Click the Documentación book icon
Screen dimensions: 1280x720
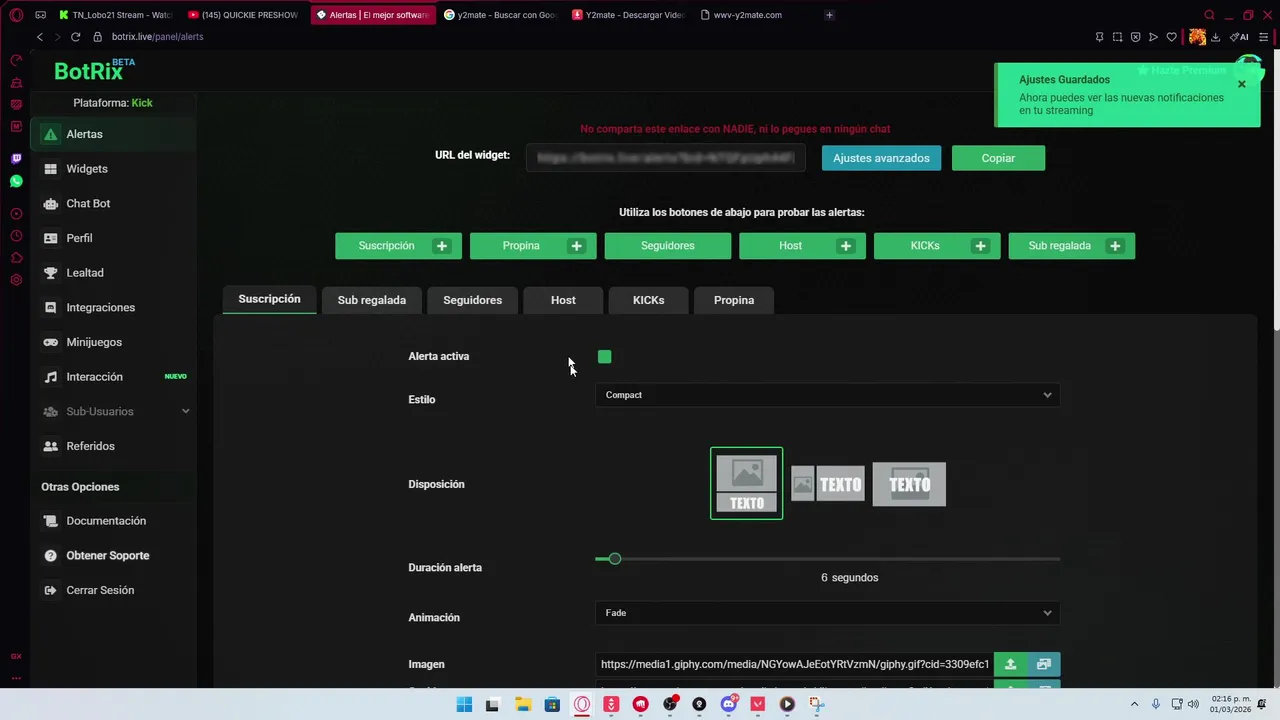[50, 521]
